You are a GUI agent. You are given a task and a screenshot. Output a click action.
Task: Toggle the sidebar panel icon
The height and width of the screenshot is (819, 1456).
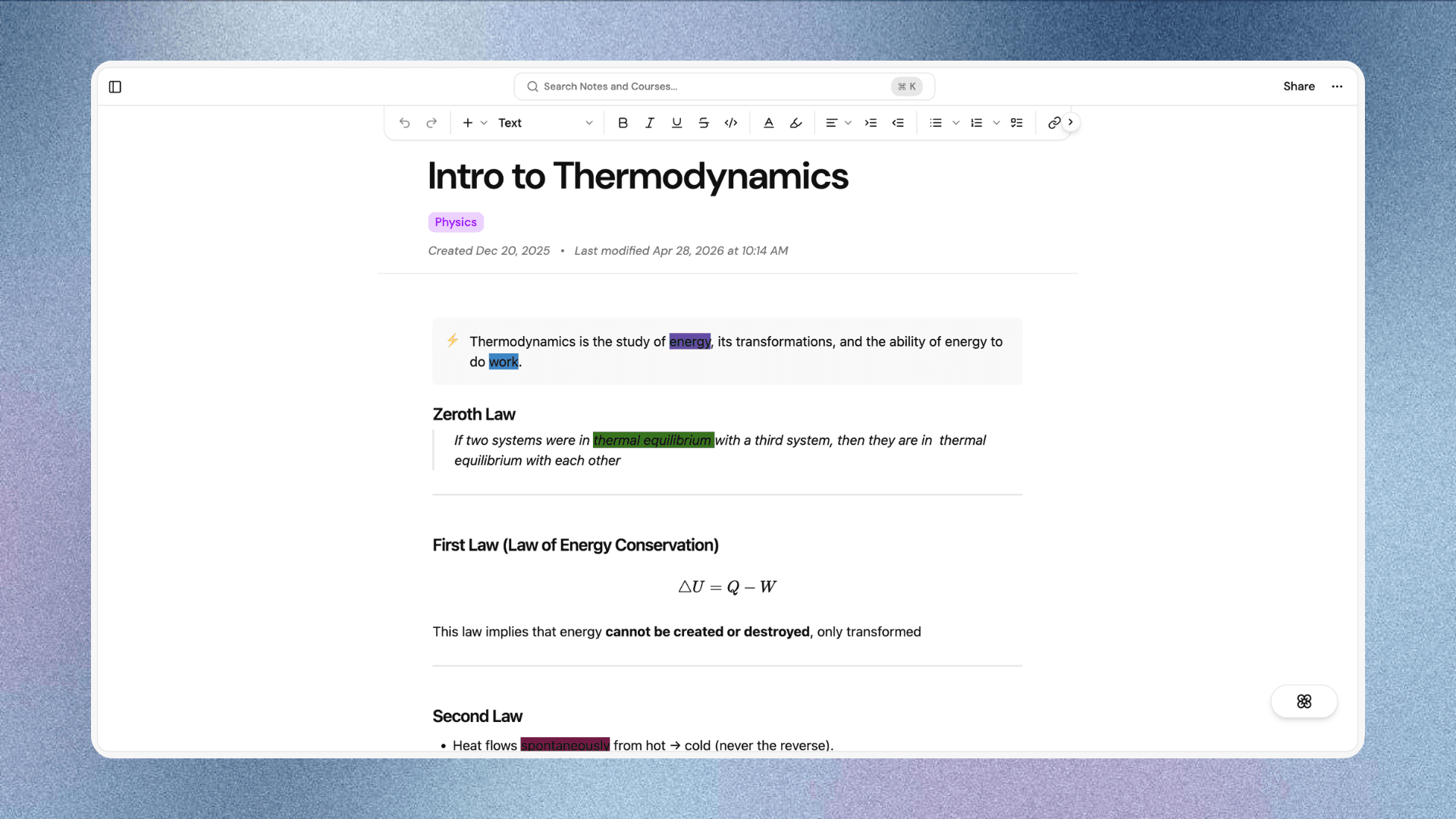pyautogui.click(x=115, y=86)
